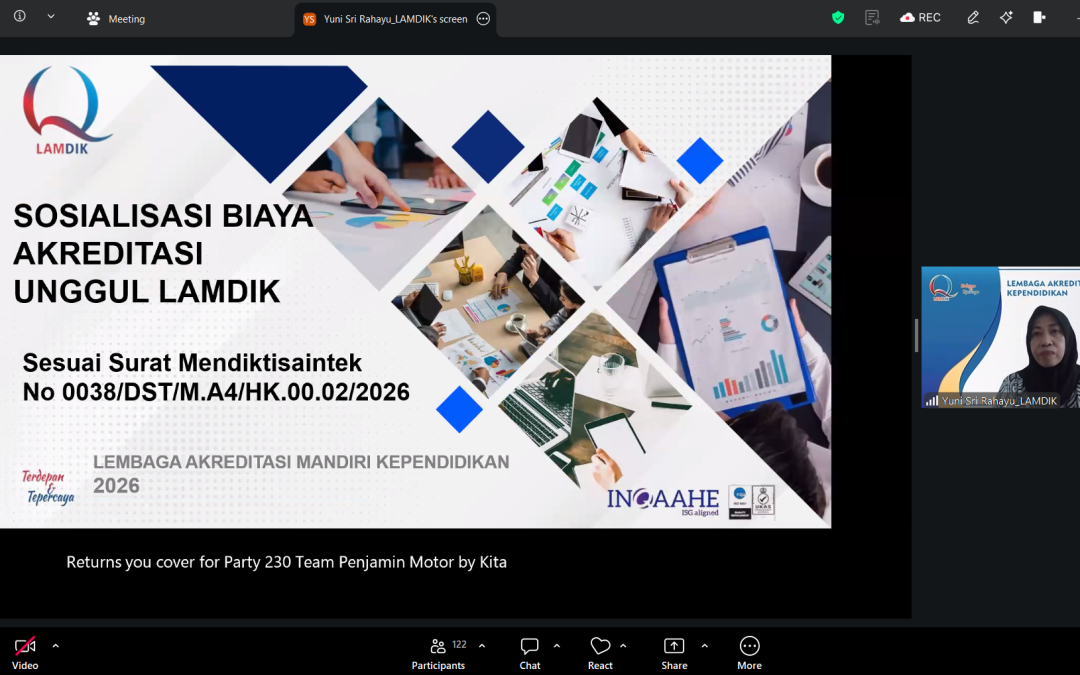Image resolution: width=1080 pixels, height=675 pixels.
Task: Open the Chat panel
Action: (530, 652)
